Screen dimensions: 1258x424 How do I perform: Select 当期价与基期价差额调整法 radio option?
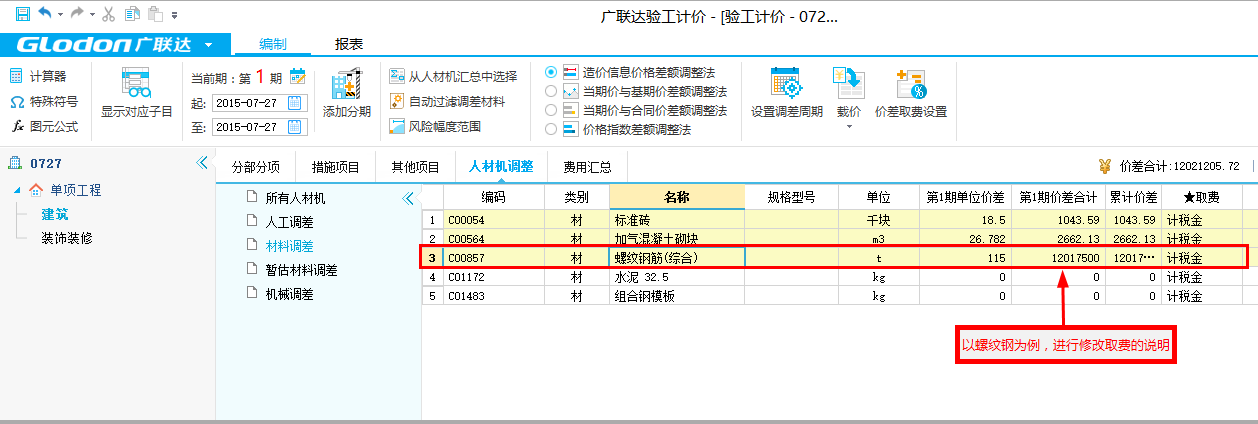tap(551, 92)
